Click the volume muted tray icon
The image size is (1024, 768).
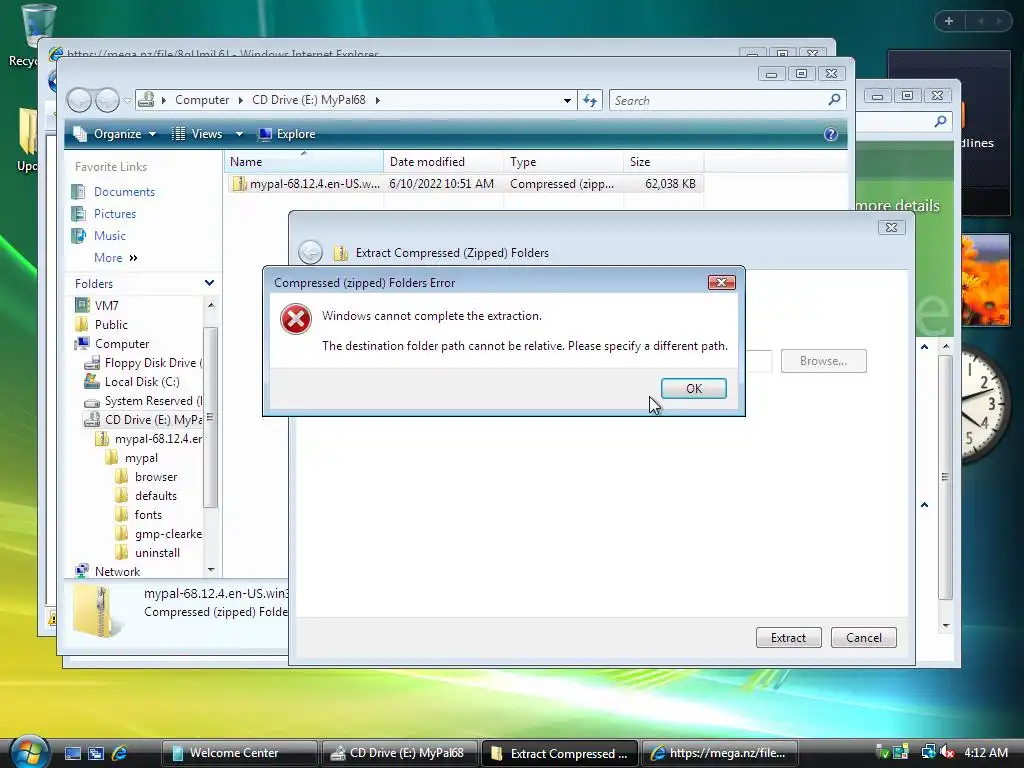(946, 752)
